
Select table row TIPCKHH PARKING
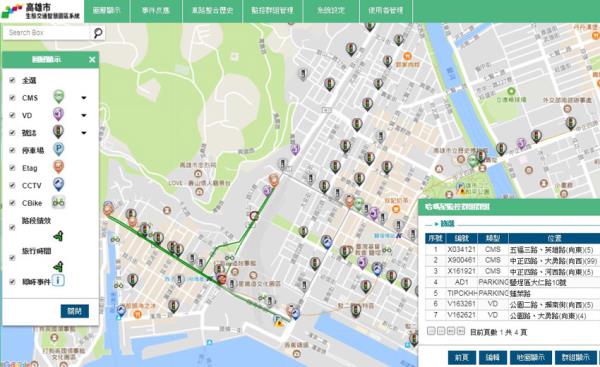tap(512, 294)
